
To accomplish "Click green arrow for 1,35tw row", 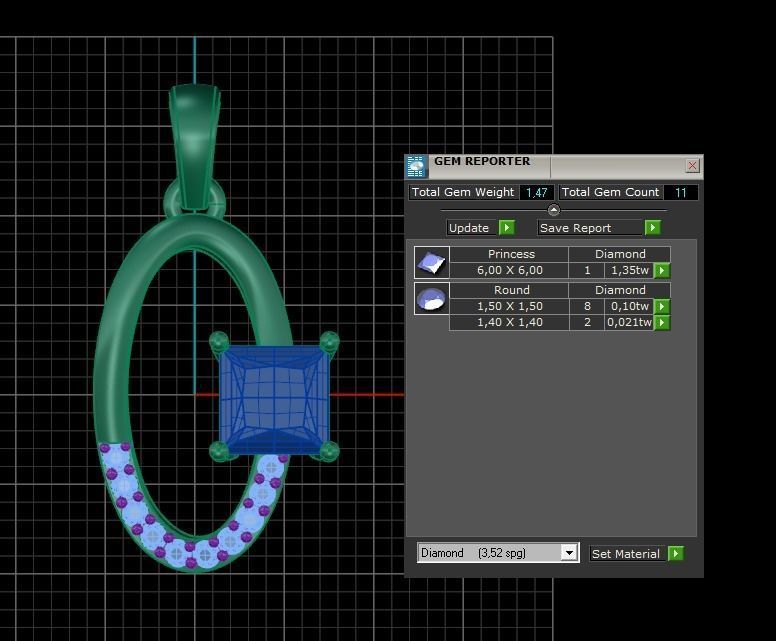I will [662, 270].
